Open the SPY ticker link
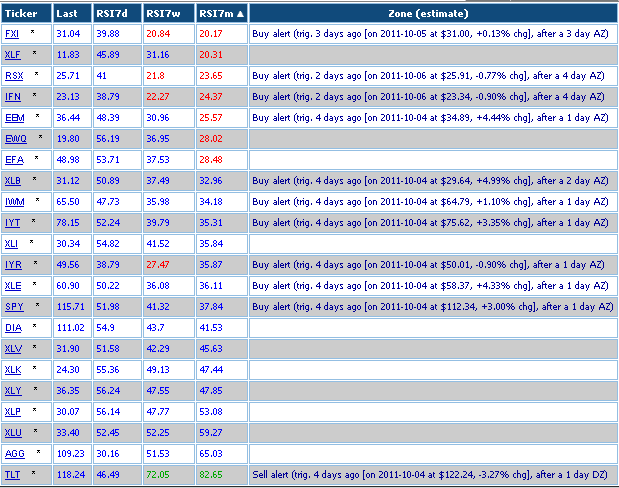Image resolution: width=619 pixels, height=488 pixels. click(14, 307)
